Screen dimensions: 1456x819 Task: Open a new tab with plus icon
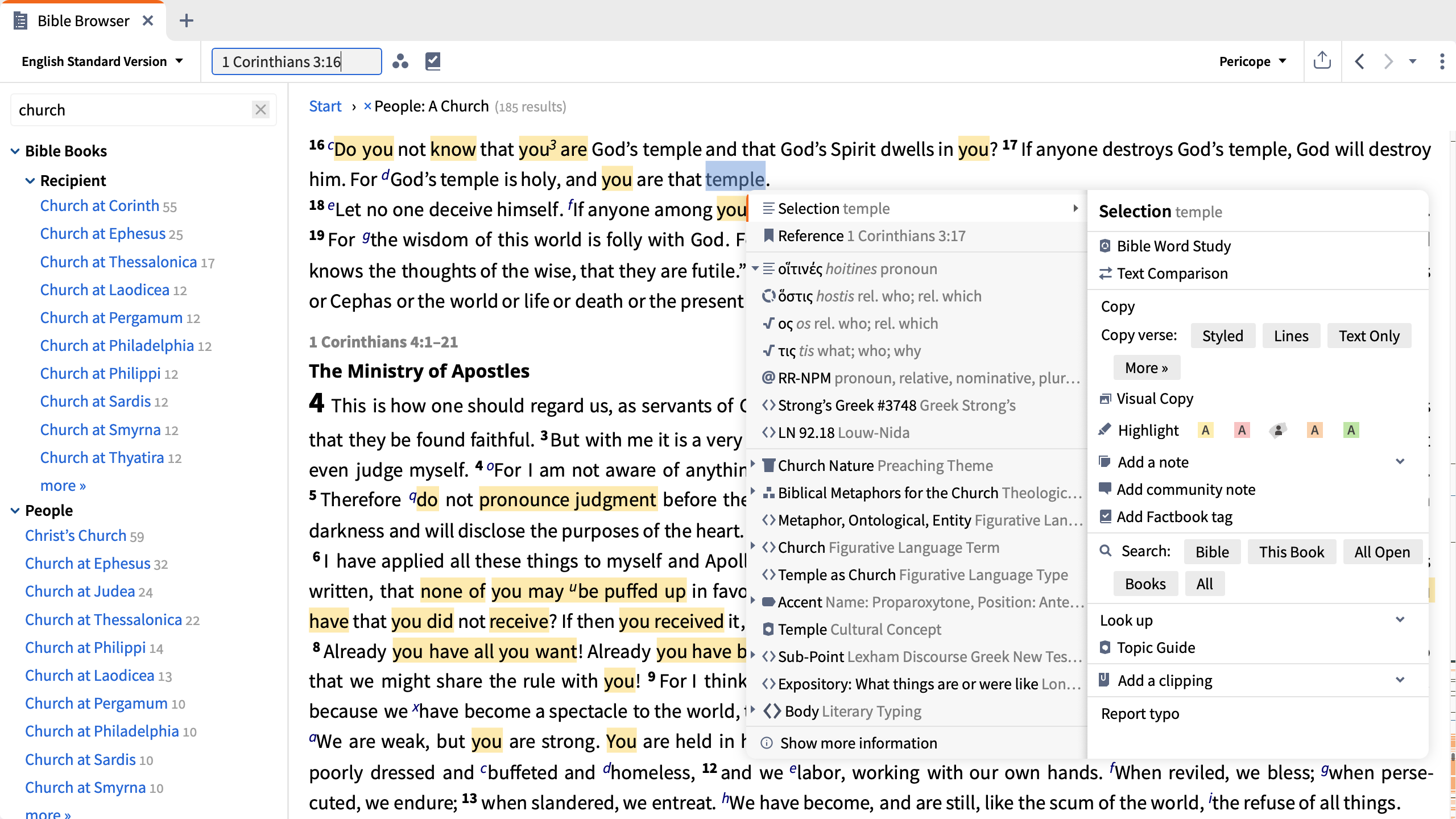[186, 21]
